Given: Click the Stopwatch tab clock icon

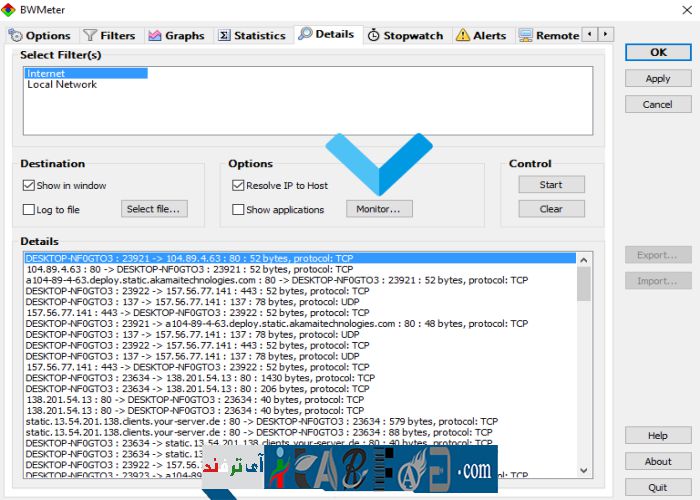Looking at the screenshot, I should [x=374, y=35].
